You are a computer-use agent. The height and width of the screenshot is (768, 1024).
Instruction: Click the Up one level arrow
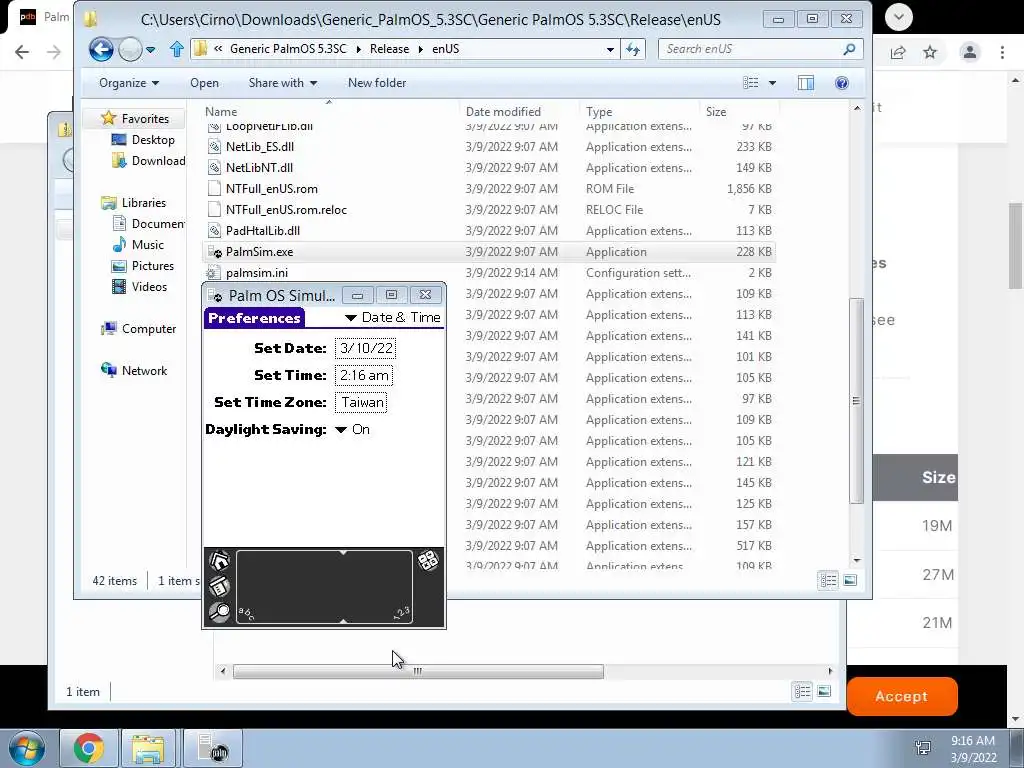pos(176,49)
